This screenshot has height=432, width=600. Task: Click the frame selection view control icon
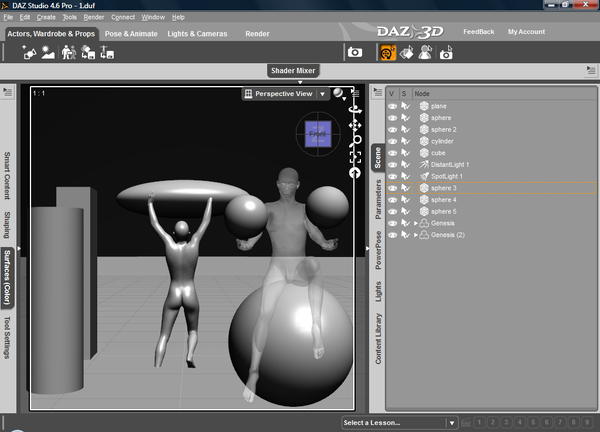coord(355,157)
